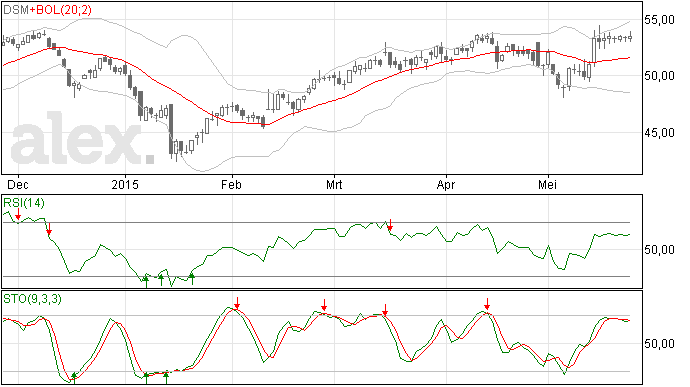Click the 2015 year label on axis
690x387 pixels.
point(125,184)
